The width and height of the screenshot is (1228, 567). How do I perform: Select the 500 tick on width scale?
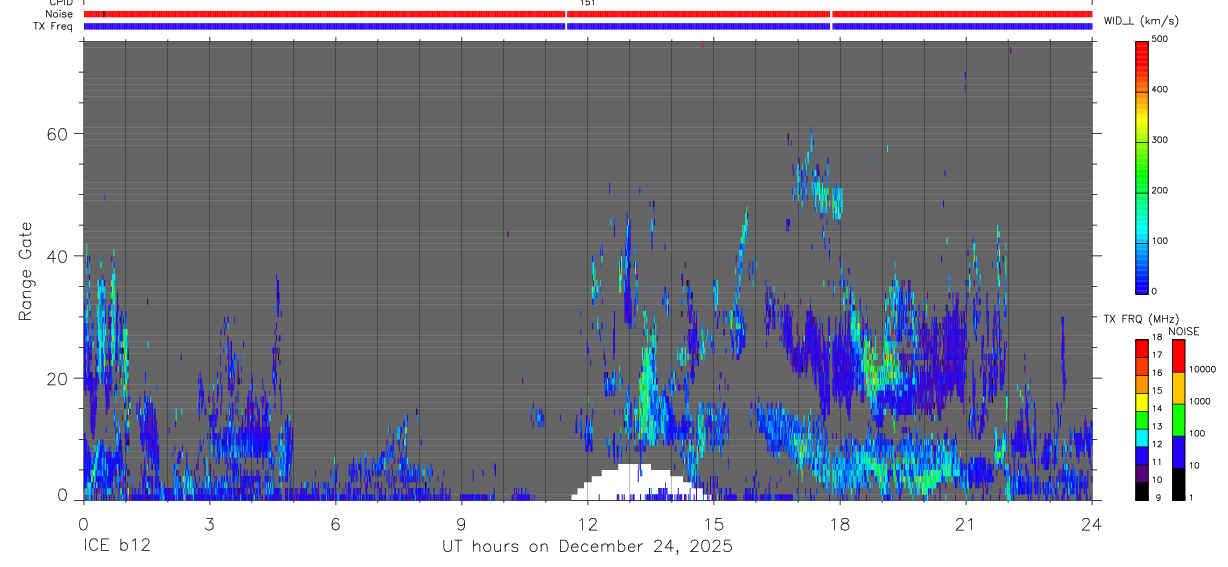[x=1161, y=39]
